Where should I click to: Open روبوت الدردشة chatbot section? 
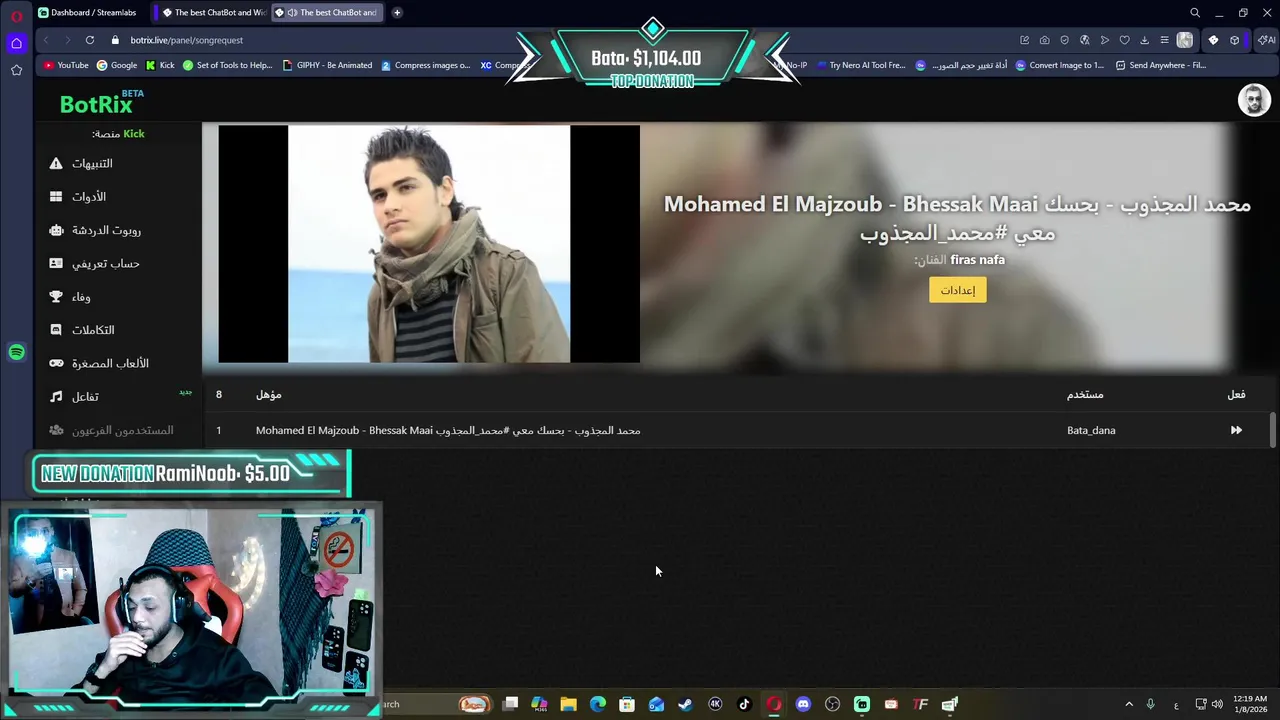coord(95,230)
